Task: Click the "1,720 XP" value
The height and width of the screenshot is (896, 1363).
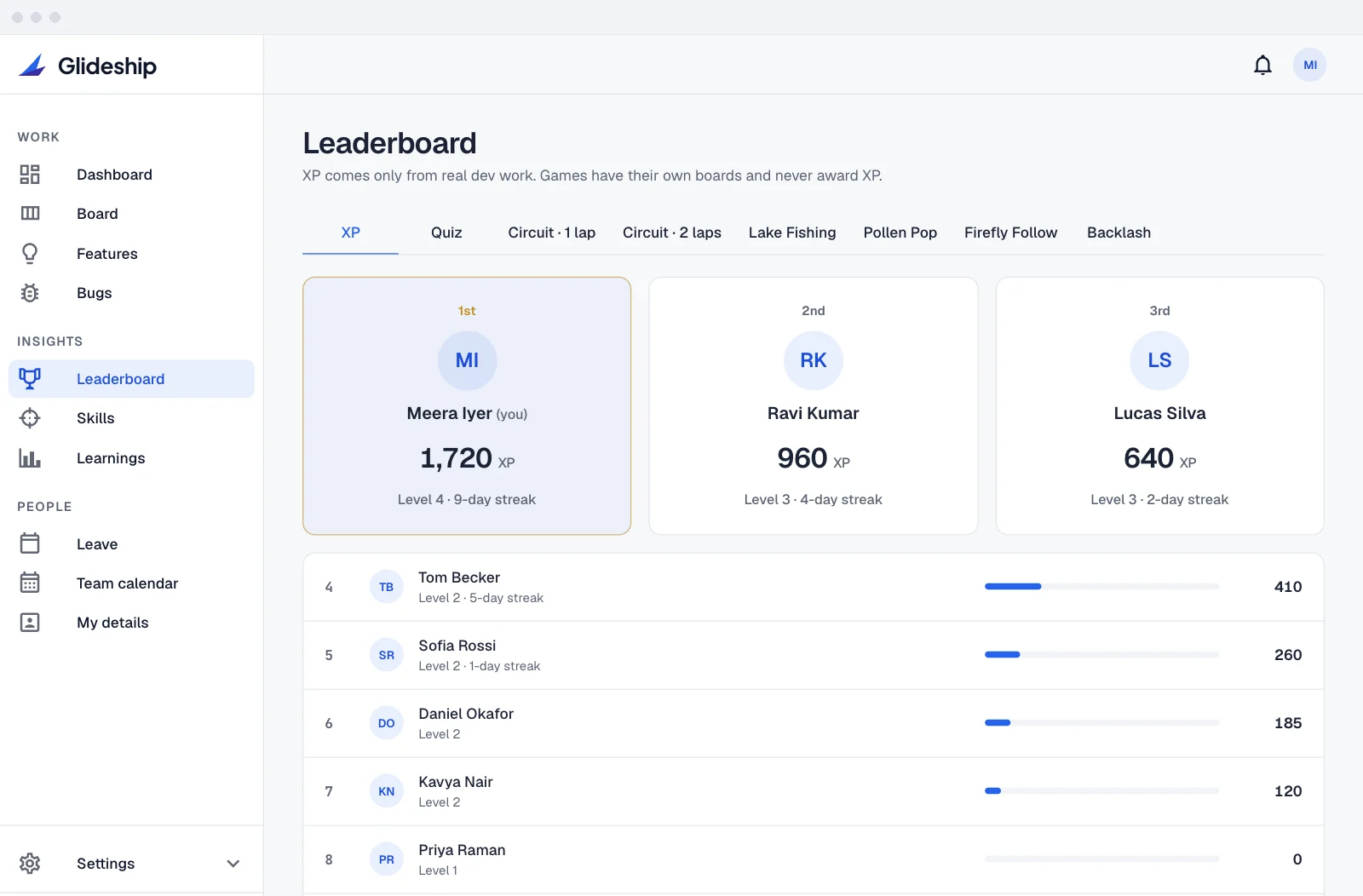Action: coord(467,458)
